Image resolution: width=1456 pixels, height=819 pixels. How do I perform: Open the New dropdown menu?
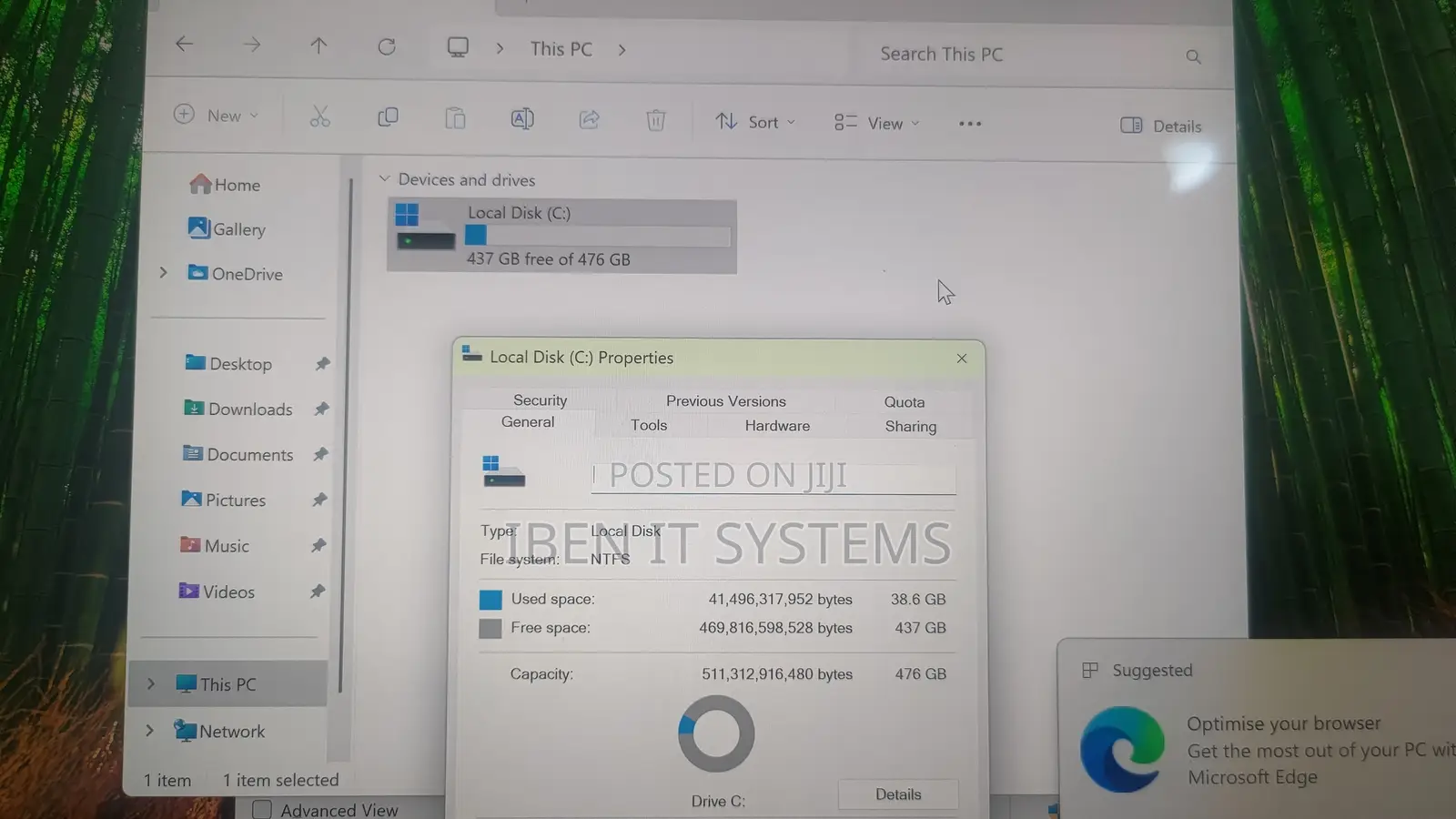pos(217,115)
